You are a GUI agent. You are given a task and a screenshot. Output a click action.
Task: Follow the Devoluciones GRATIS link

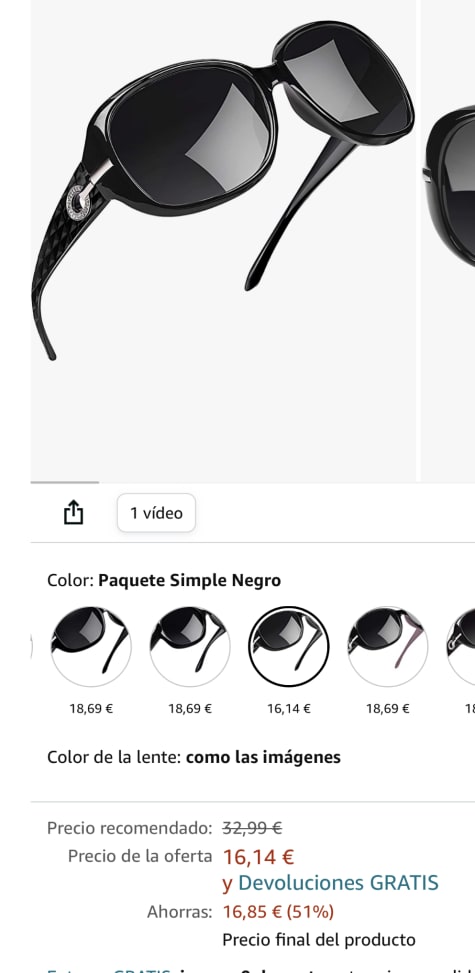pos(338,882)
